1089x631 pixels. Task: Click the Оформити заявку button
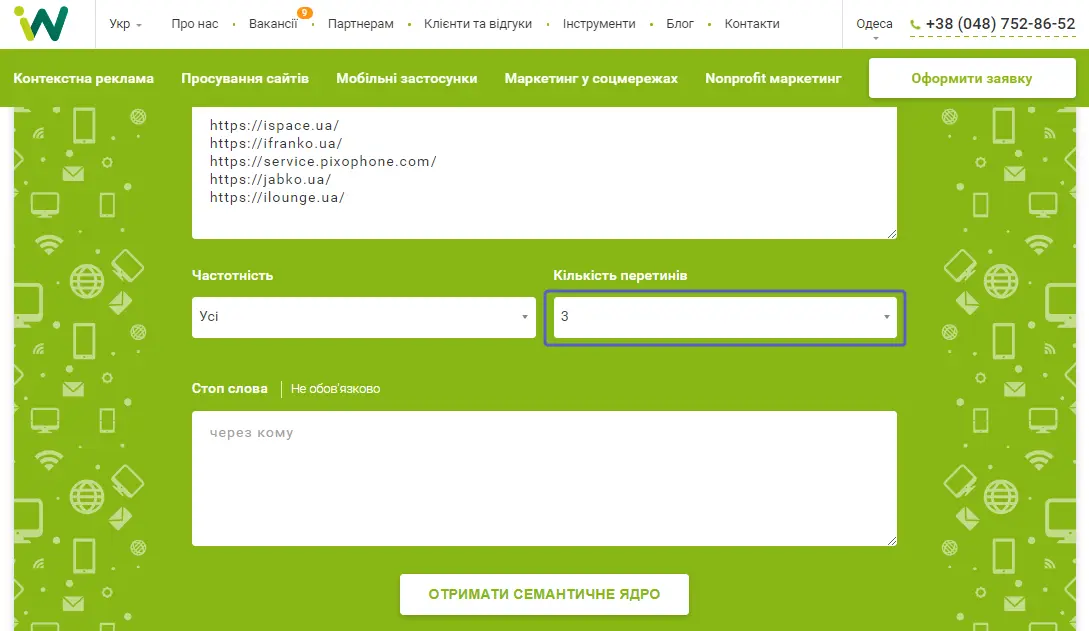[972, 78]
